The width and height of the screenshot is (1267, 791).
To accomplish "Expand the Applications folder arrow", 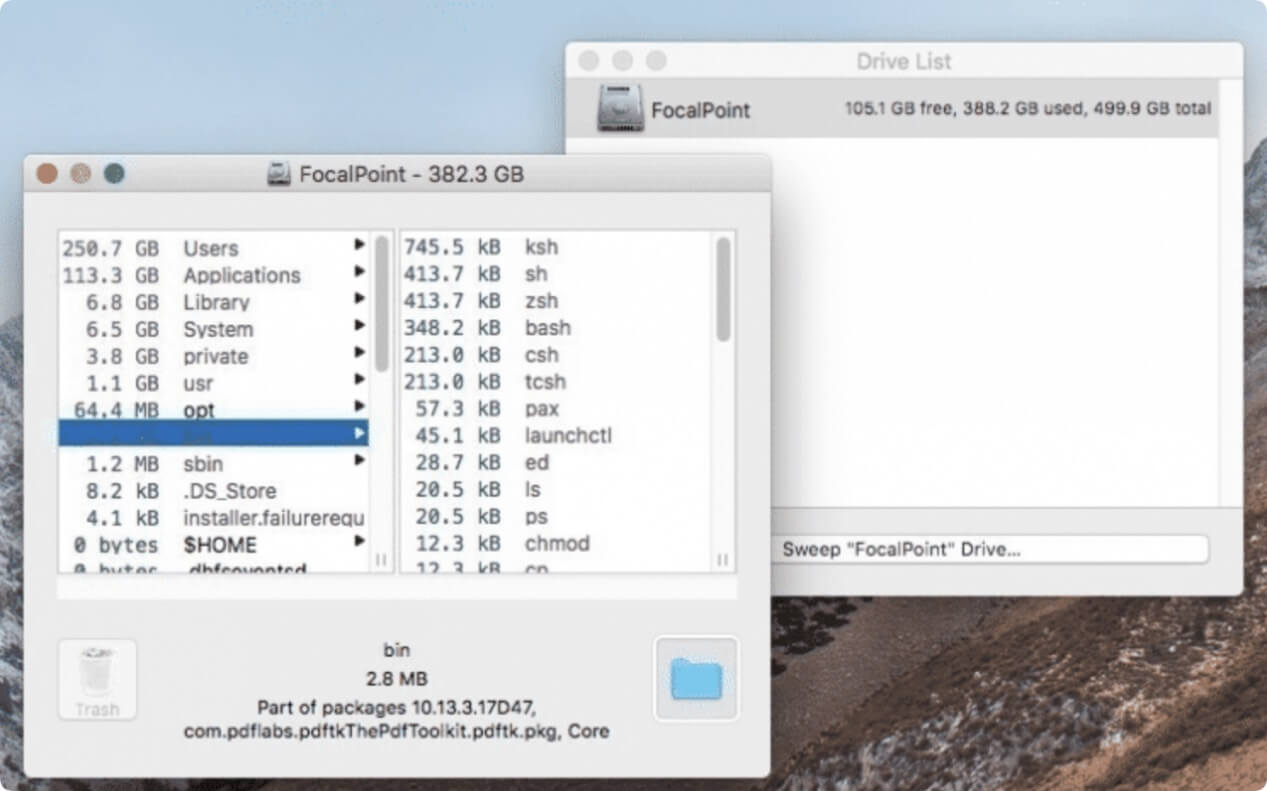I will (x=359, y=272).
